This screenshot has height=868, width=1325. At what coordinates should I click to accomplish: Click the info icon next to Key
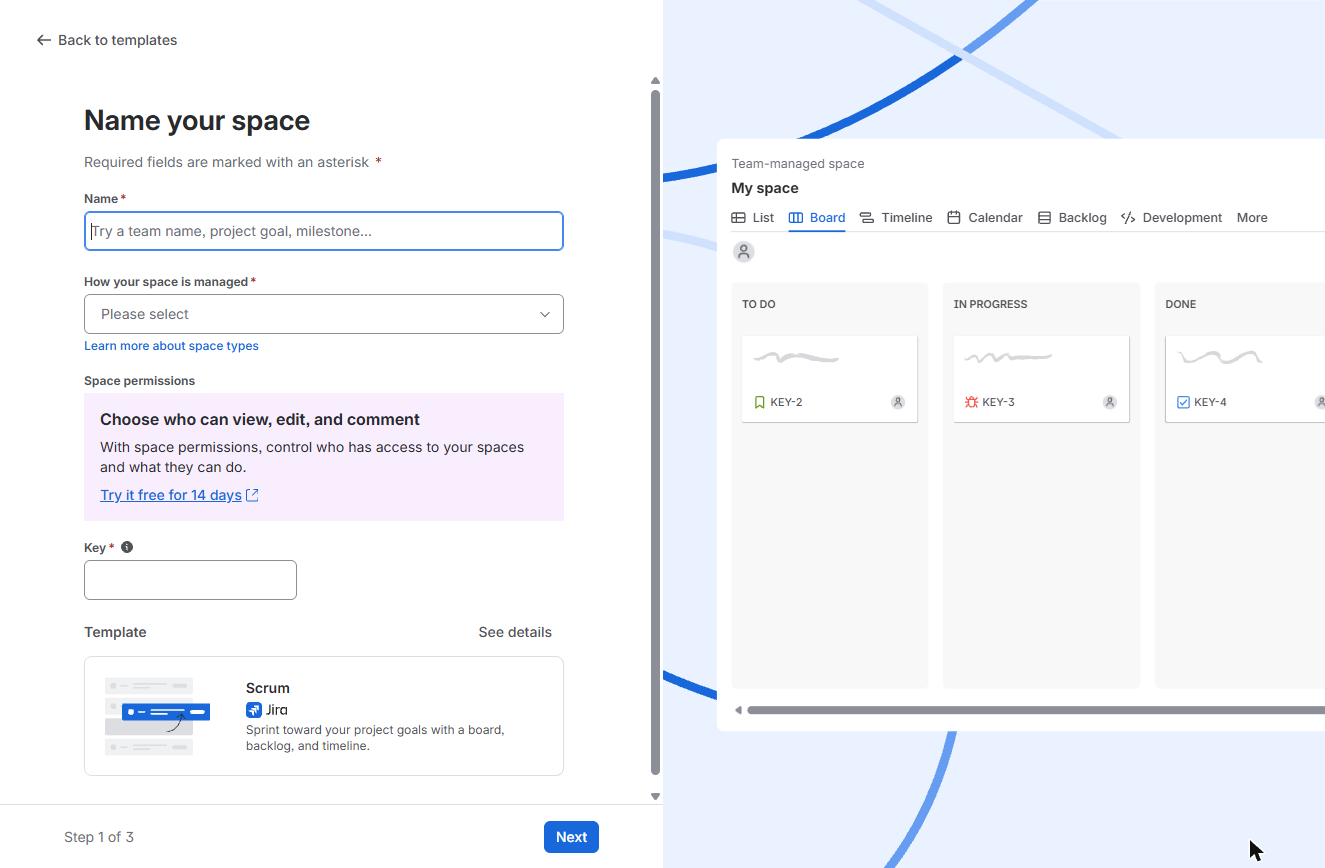click(x=127, y=547)
